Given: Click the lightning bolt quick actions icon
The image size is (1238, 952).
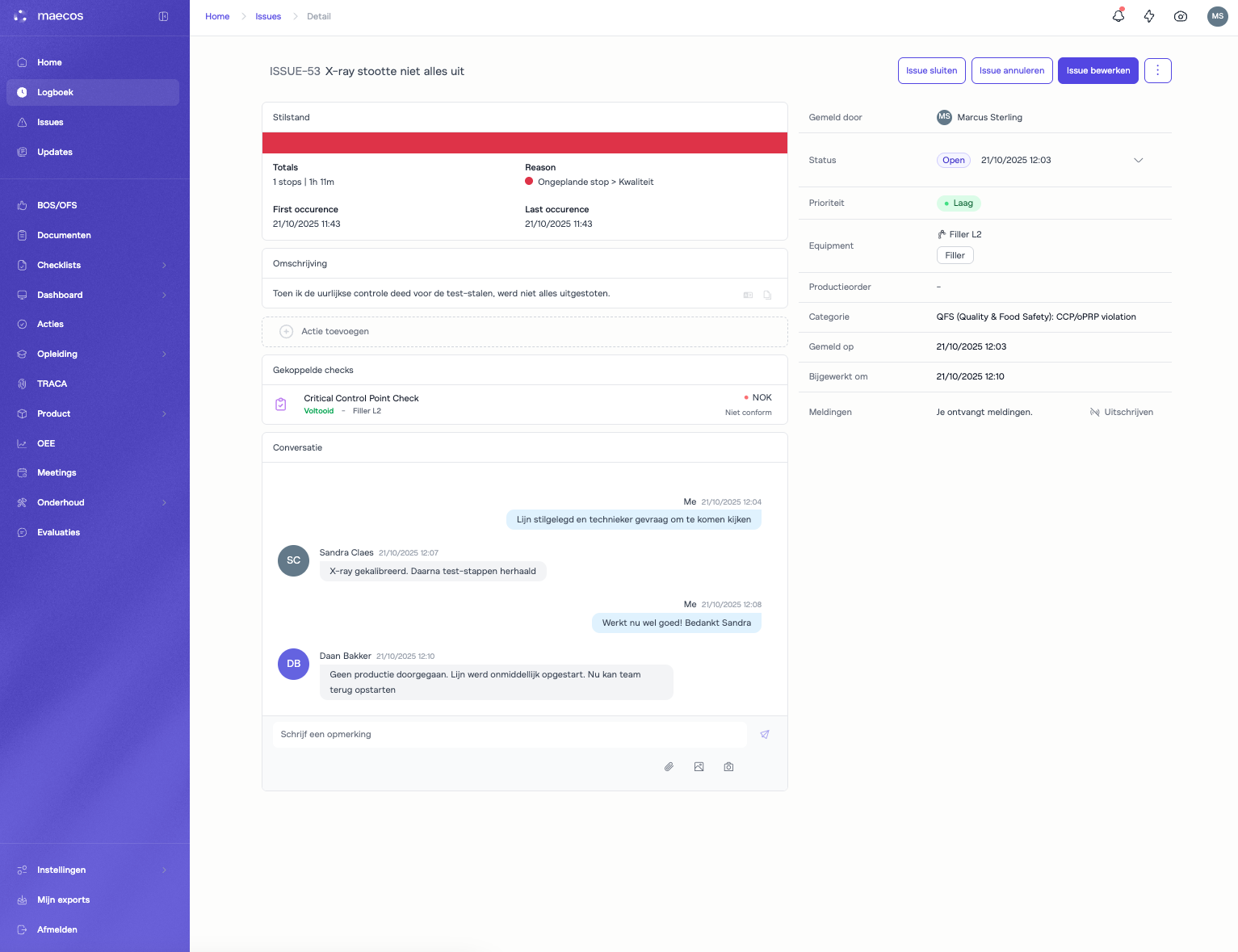Looking at the screenshot, I should (x=1149, y=16).
